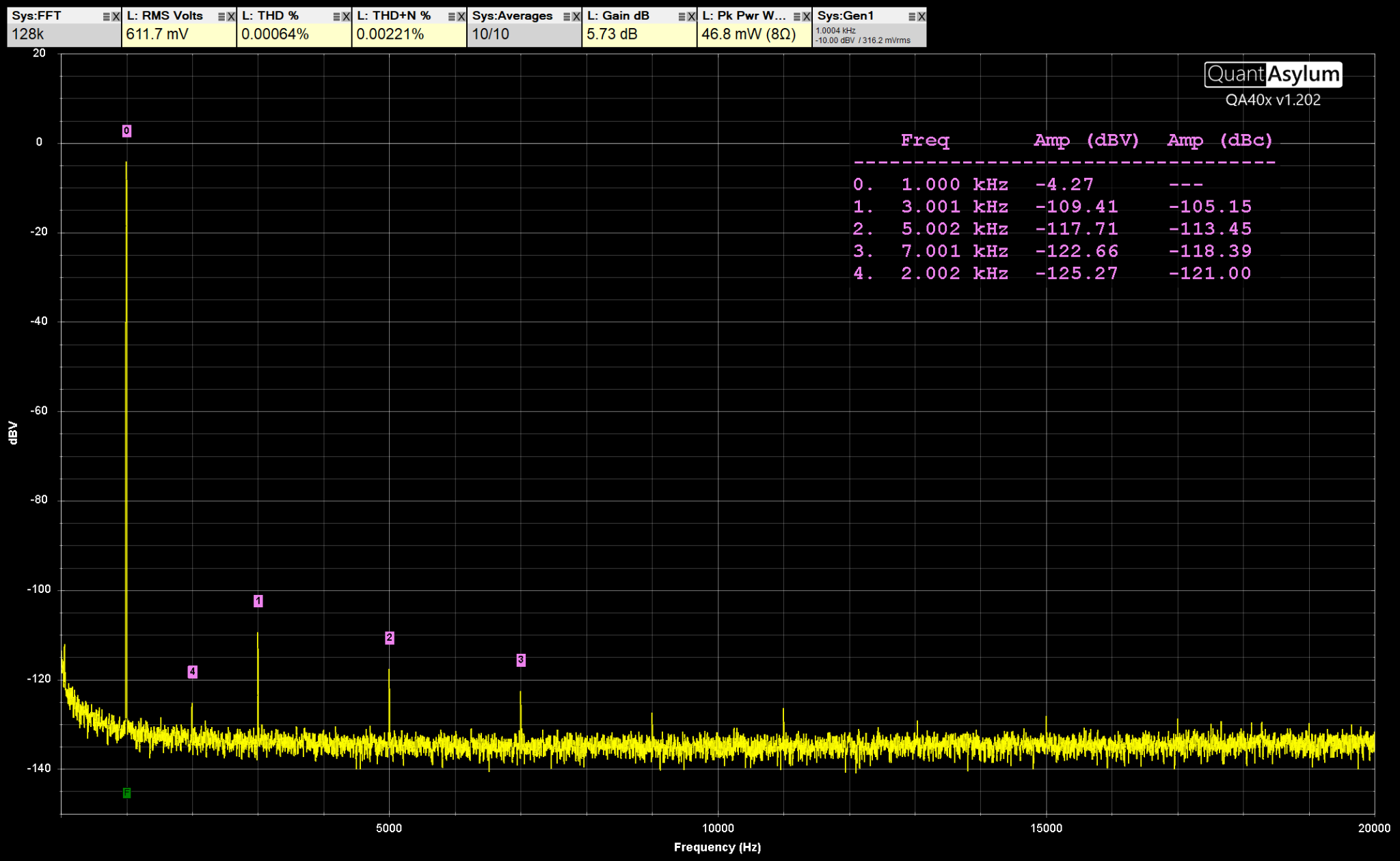Open the Sys:Gen1 tile menu icon
This screenshot has width=1400, height=861.
tap(913, 16)
